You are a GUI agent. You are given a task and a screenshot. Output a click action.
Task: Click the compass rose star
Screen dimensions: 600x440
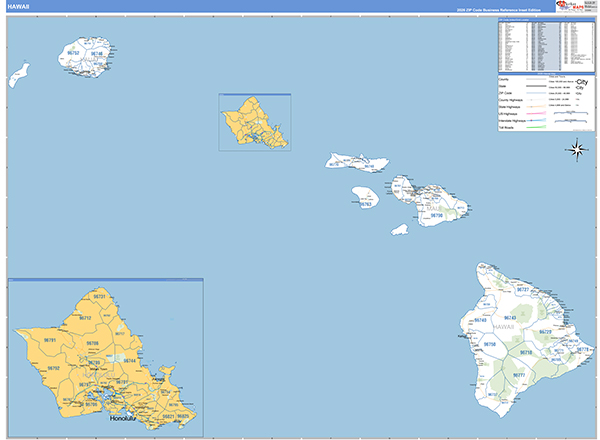577,150
